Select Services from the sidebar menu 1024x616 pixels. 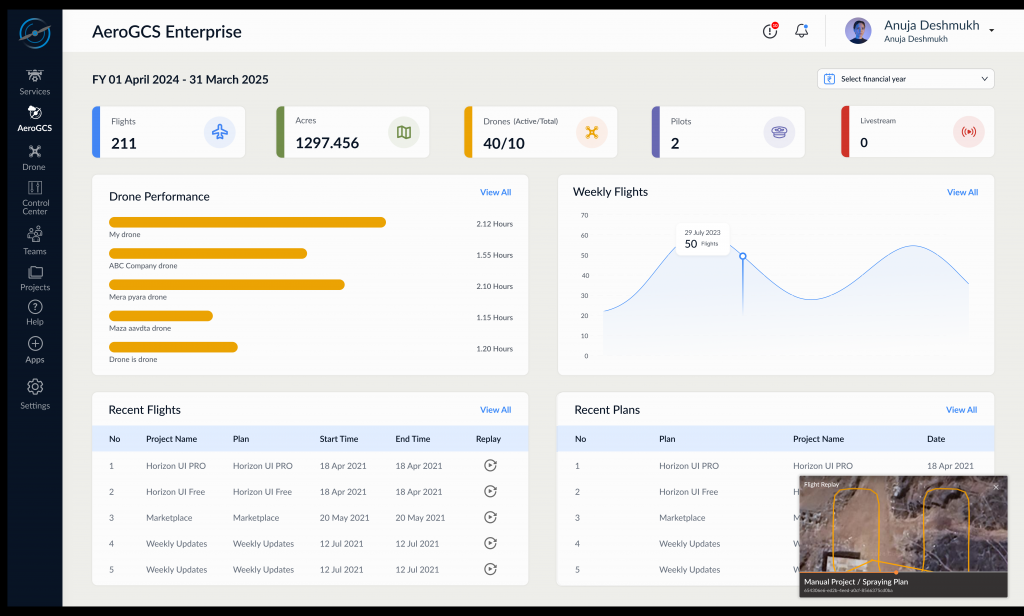34,80
